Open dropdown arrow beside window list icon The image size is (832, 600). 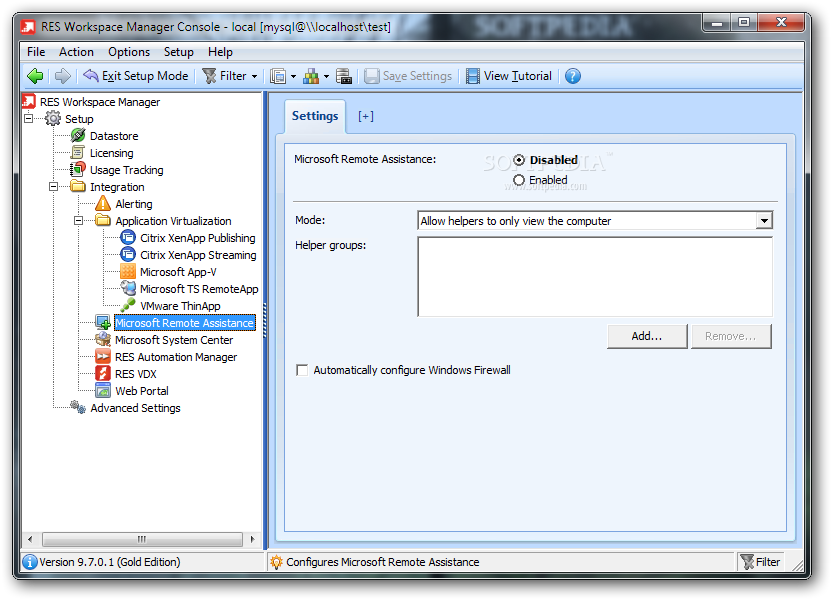point(293,76)
